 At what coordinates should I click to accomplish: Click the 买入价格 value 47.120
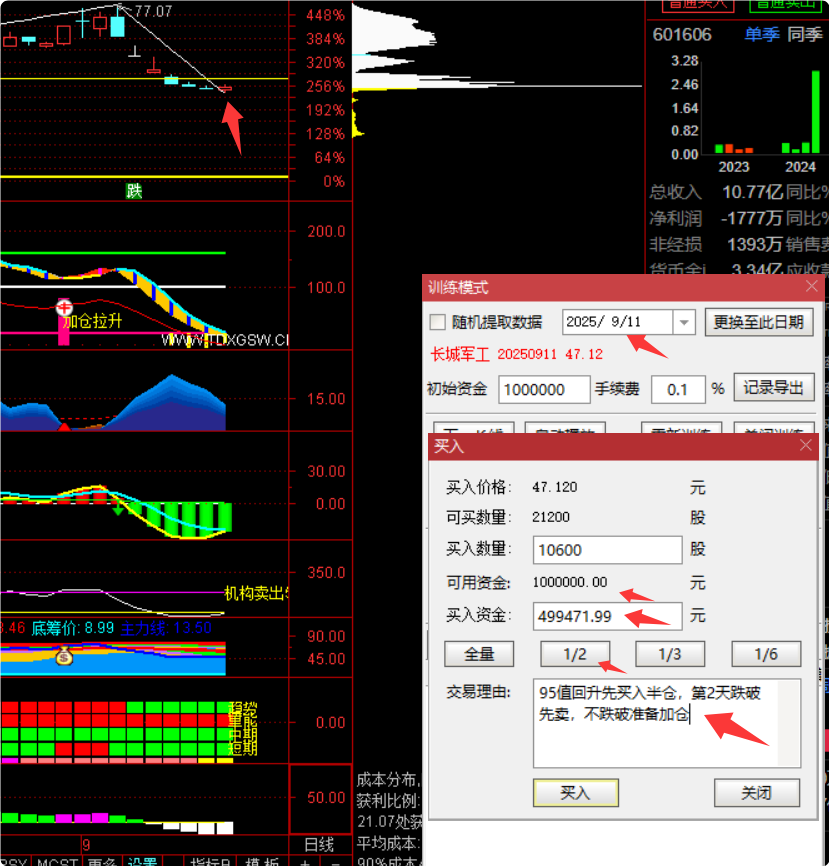(555, 487)
